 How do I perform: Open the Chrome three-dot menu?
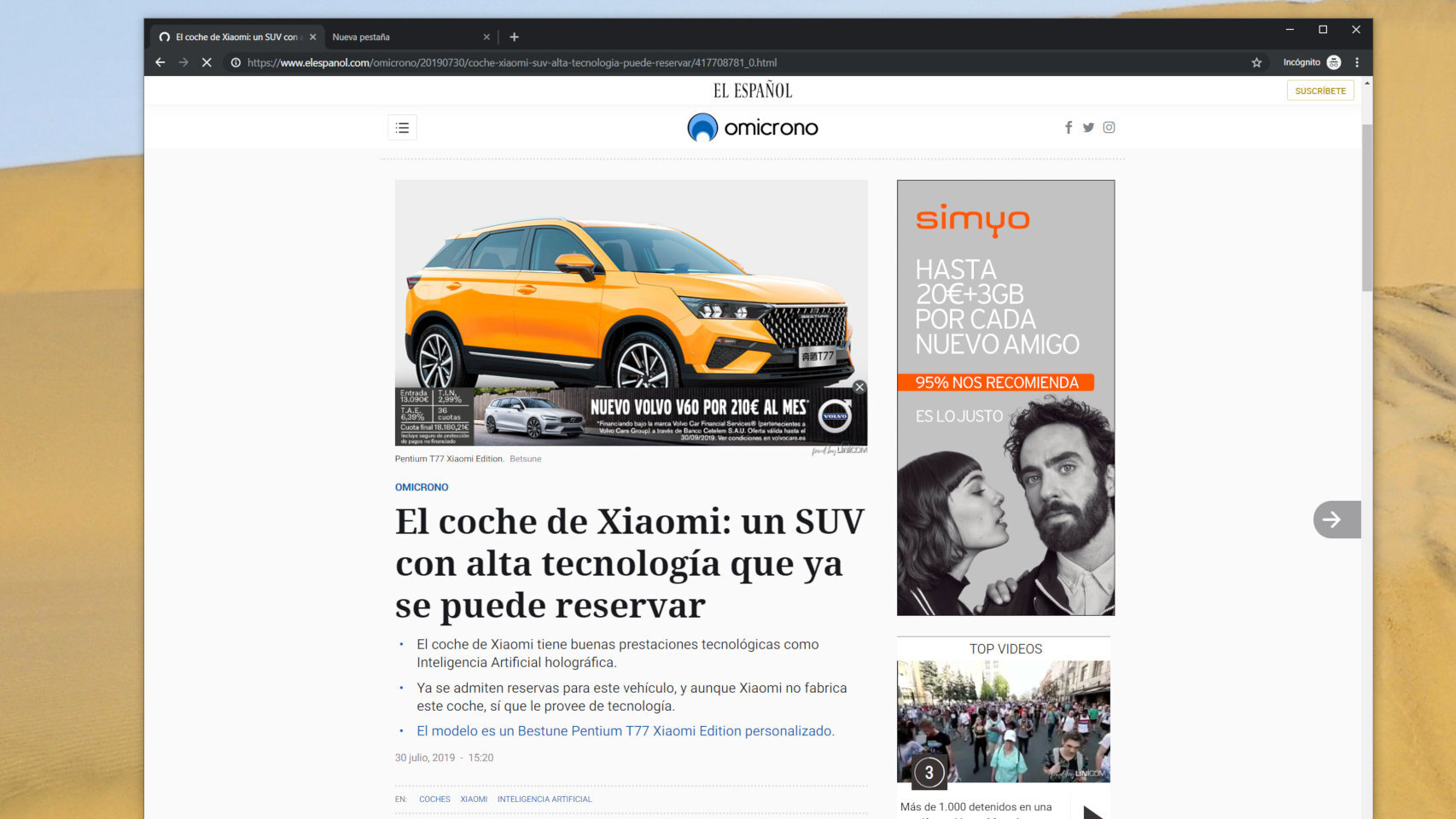click(1357, 62)
